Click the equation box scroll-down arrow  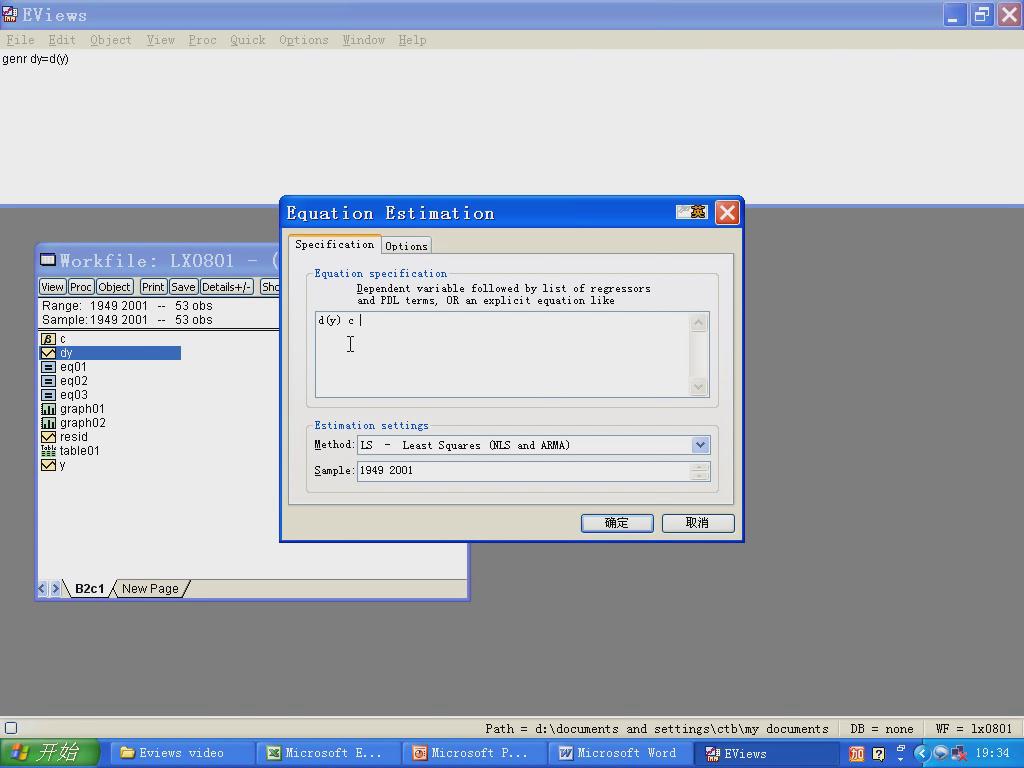tap(698, 387)
